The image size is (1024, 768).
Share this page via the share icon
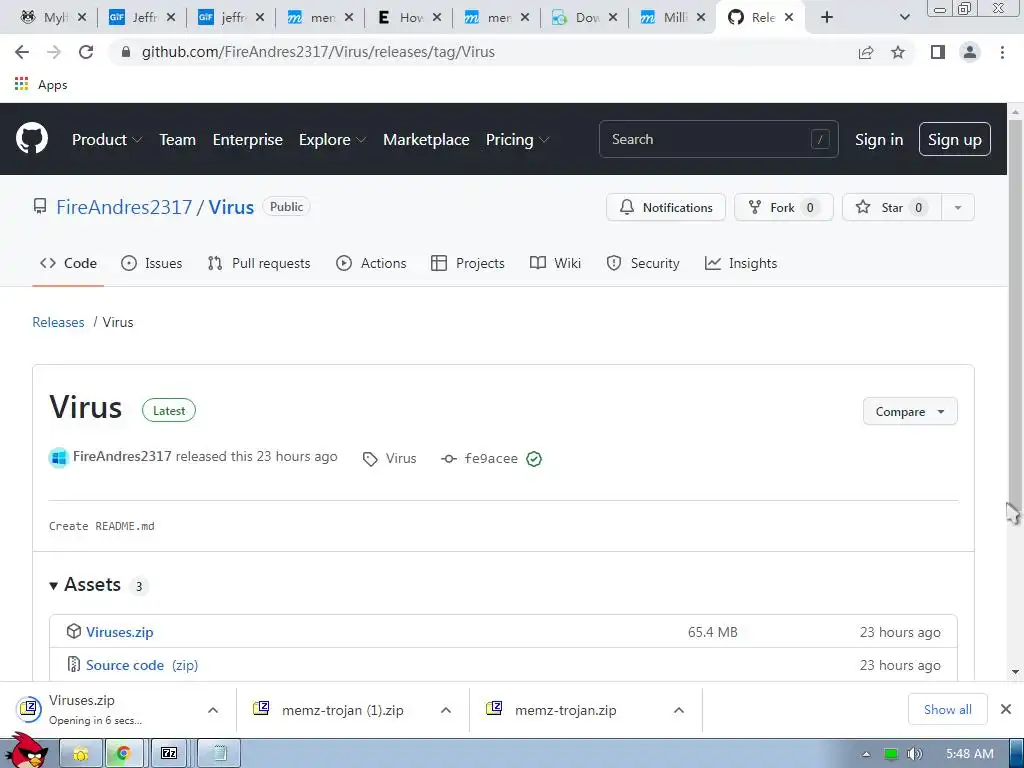tap(866, 52)
